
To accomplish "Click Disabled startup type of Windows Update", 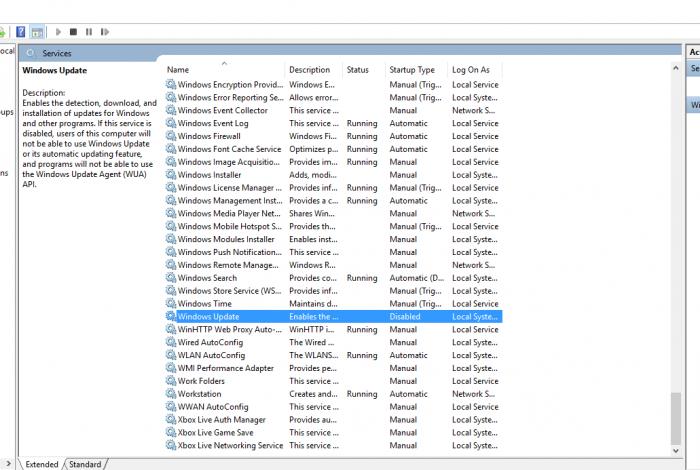I will point(405,316).
